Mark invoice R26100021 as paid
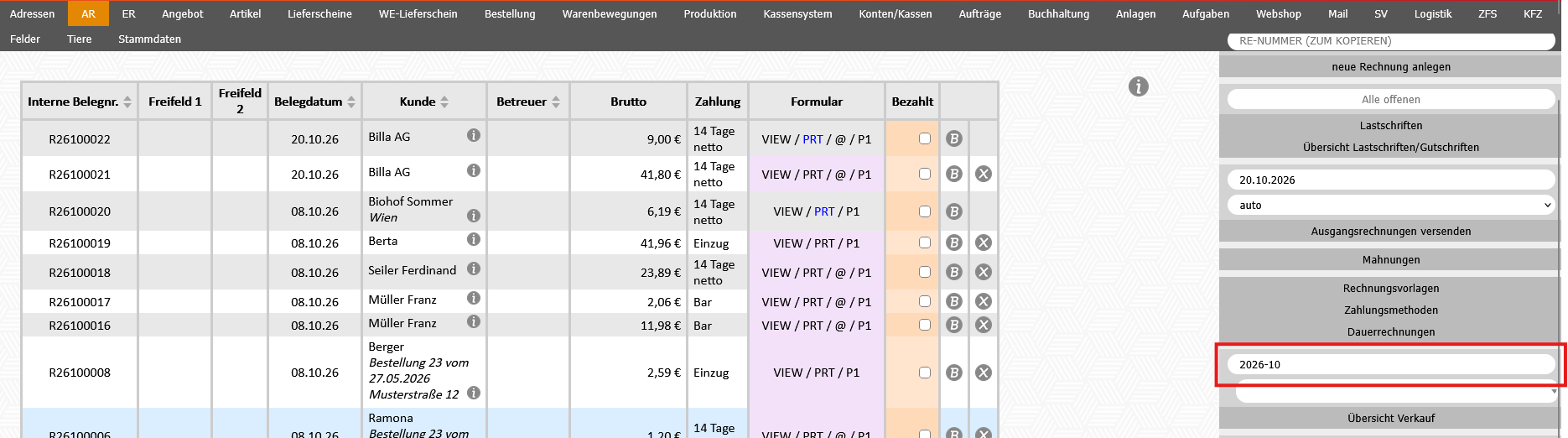The width and height of the screenshot is (1568, 438). click(925, 174)
